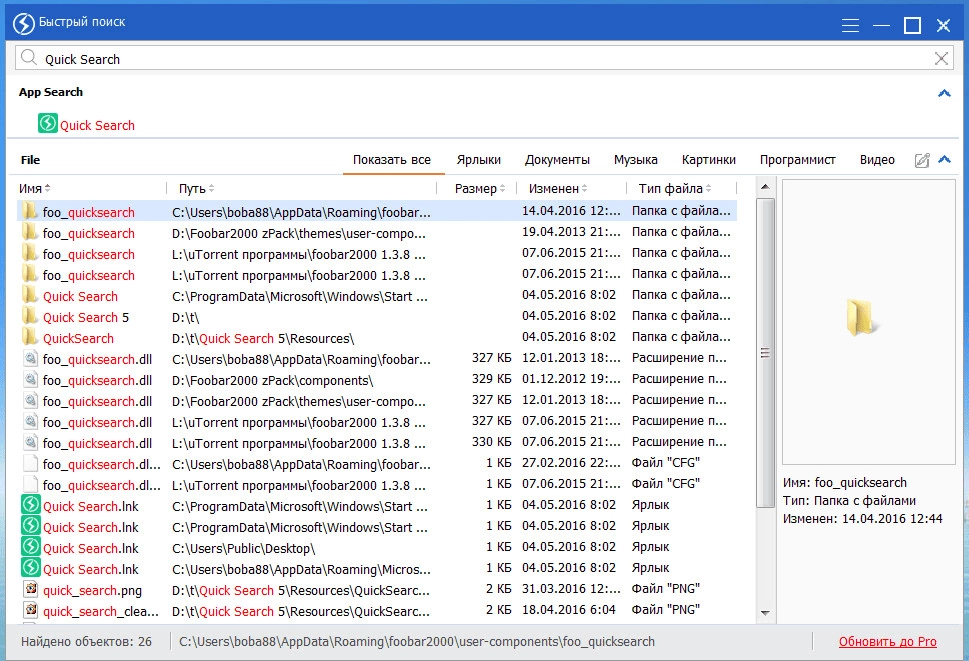Click icon of Quick Search.lnk in AppData\Roaming\Micros
The width and height of the screenshot is (969, 661).
31,568
